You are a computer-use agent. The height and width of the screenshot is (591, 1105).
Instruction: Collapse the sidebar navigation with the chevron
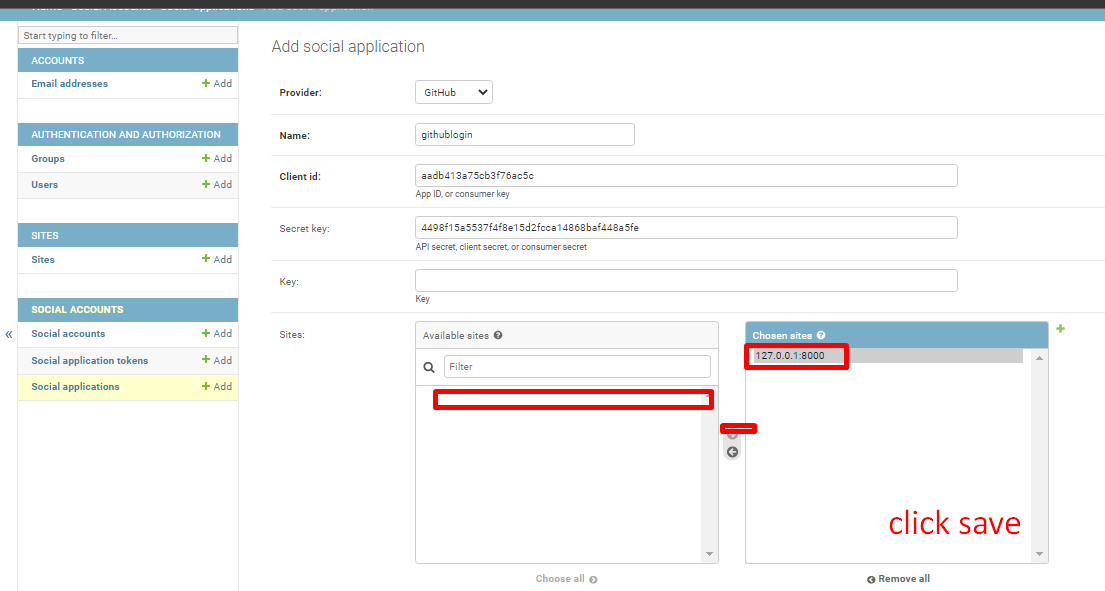8,334
